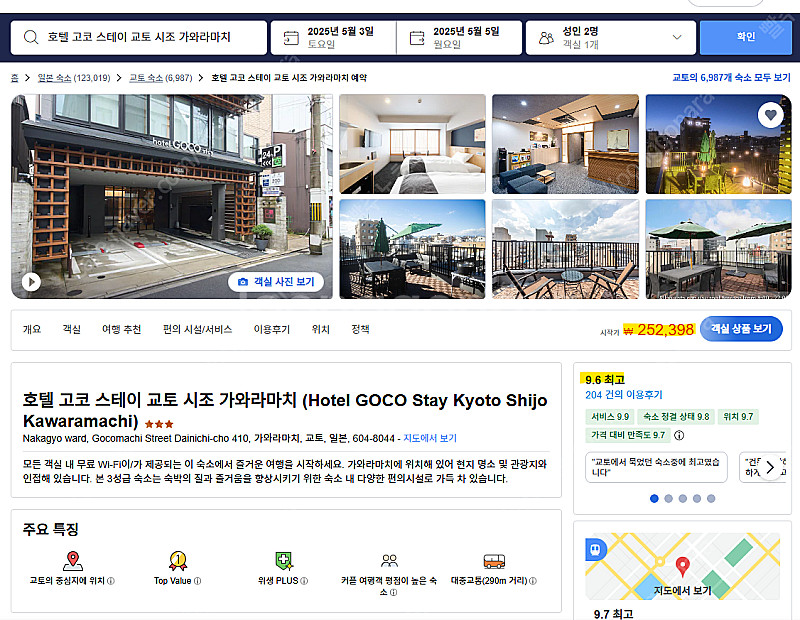
Task: Click the 위생 PLUS shield icon
Action: pyautogui.click(x=284, y=561)
